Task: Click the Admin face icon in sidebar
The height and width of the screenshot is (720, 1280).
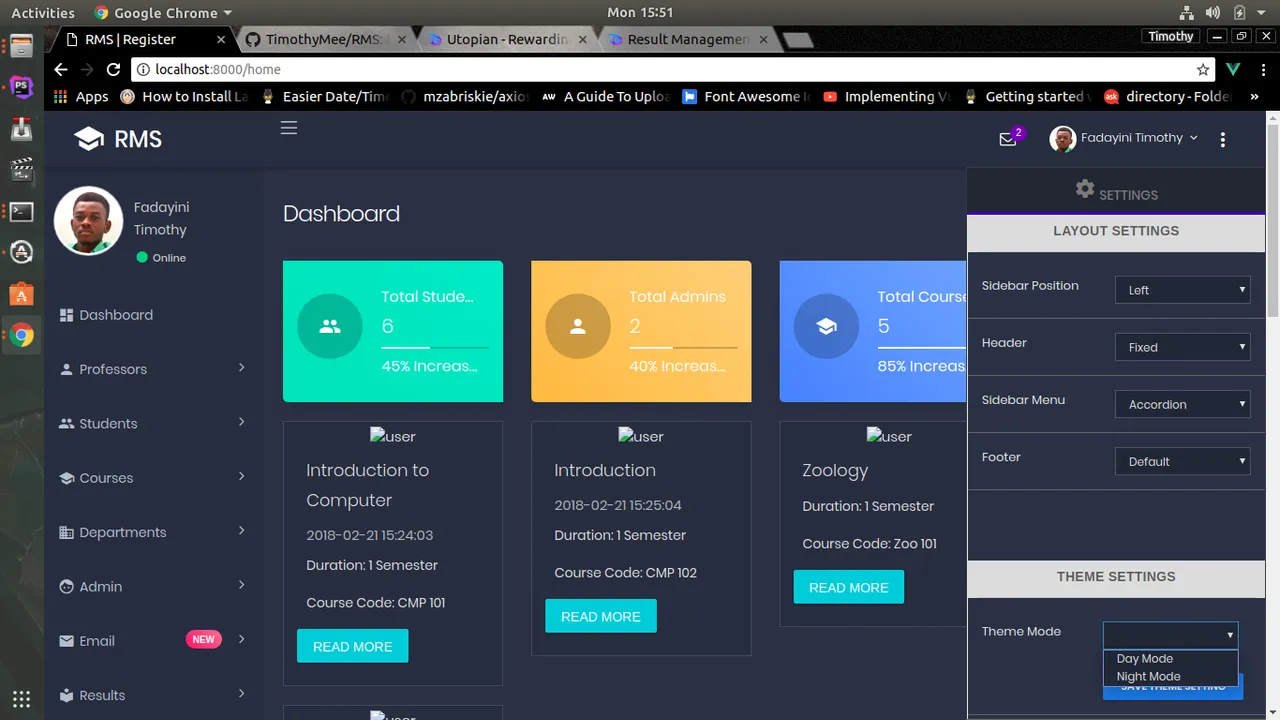Action: click(x=67, y=587)
